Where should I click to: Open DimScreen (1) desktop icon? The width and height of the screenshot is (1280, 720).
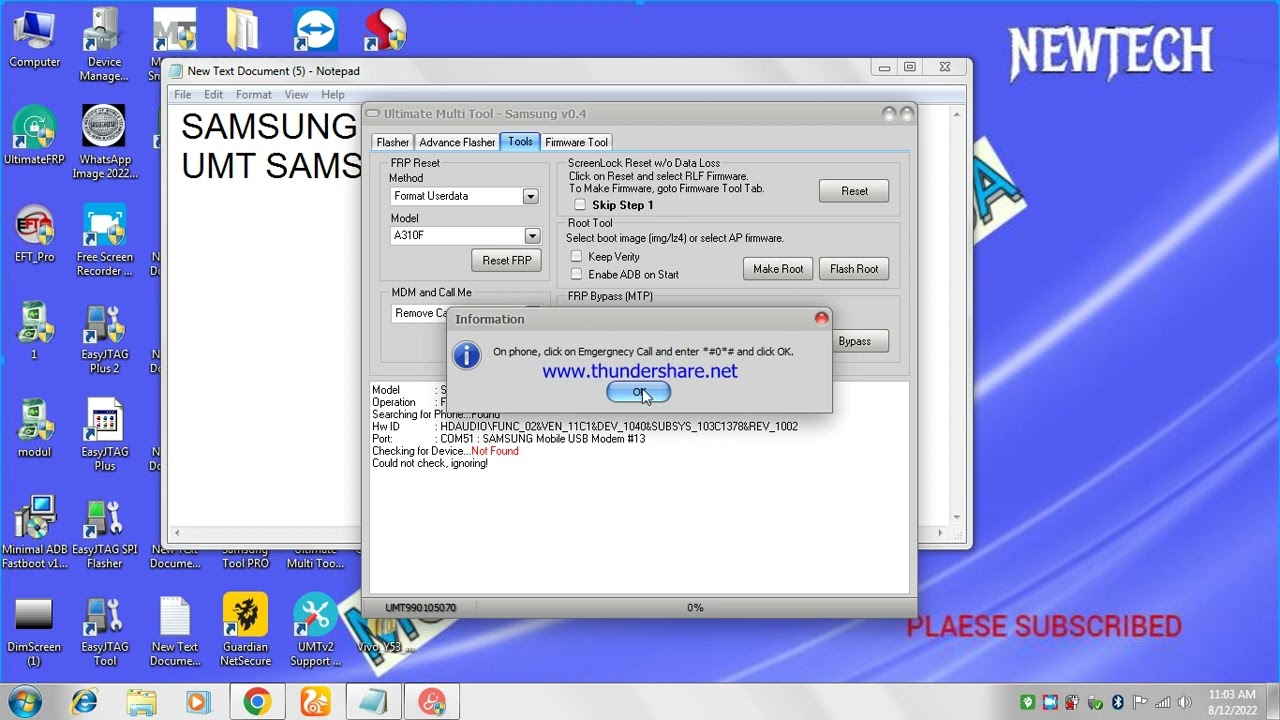coord(35,631)
